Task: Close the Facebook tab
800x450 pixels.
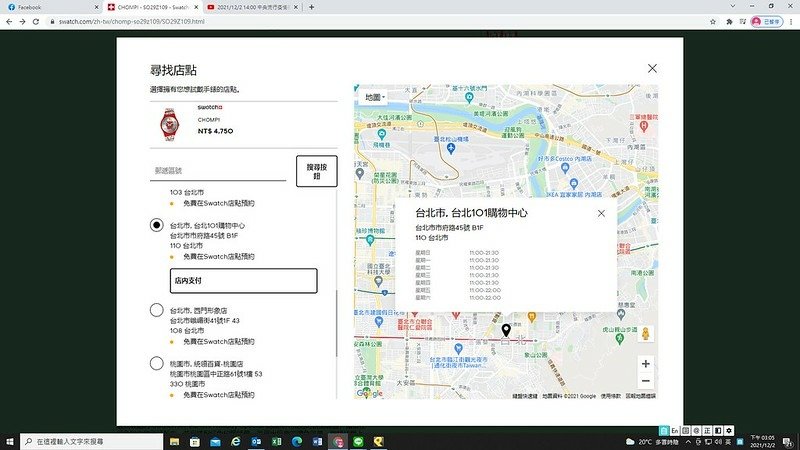Action: tap(96, 7)
